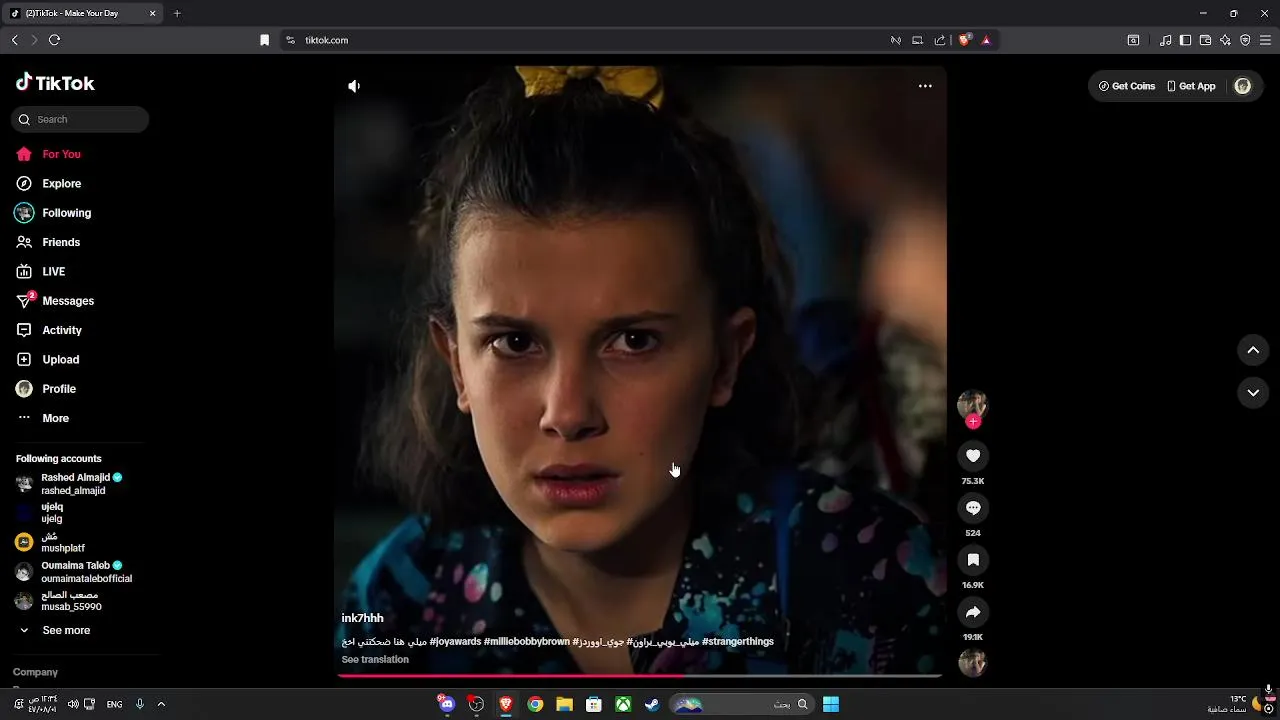Image resolution: width=1280 pixels, height=720 pixels.
Task: Go to Friends page
Action: (x=48, y=242)
